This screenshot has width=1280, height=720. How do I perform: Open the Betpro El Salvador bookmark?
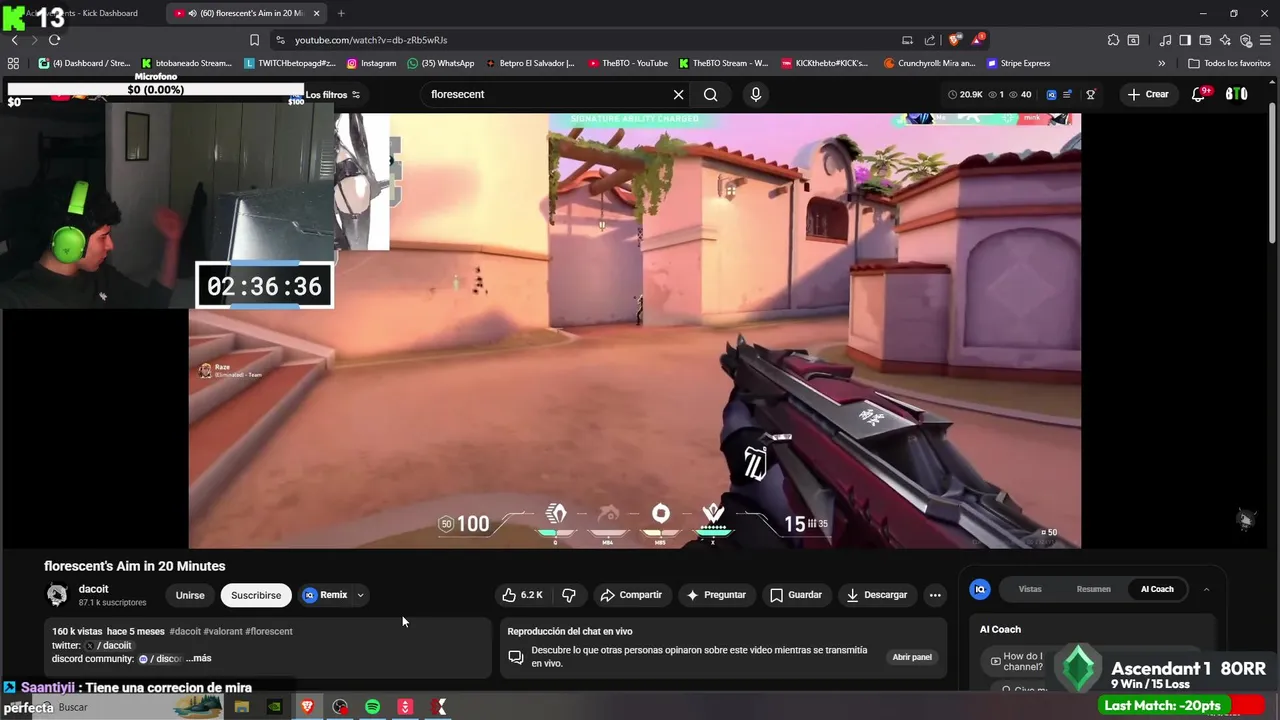tap(530, 63)
